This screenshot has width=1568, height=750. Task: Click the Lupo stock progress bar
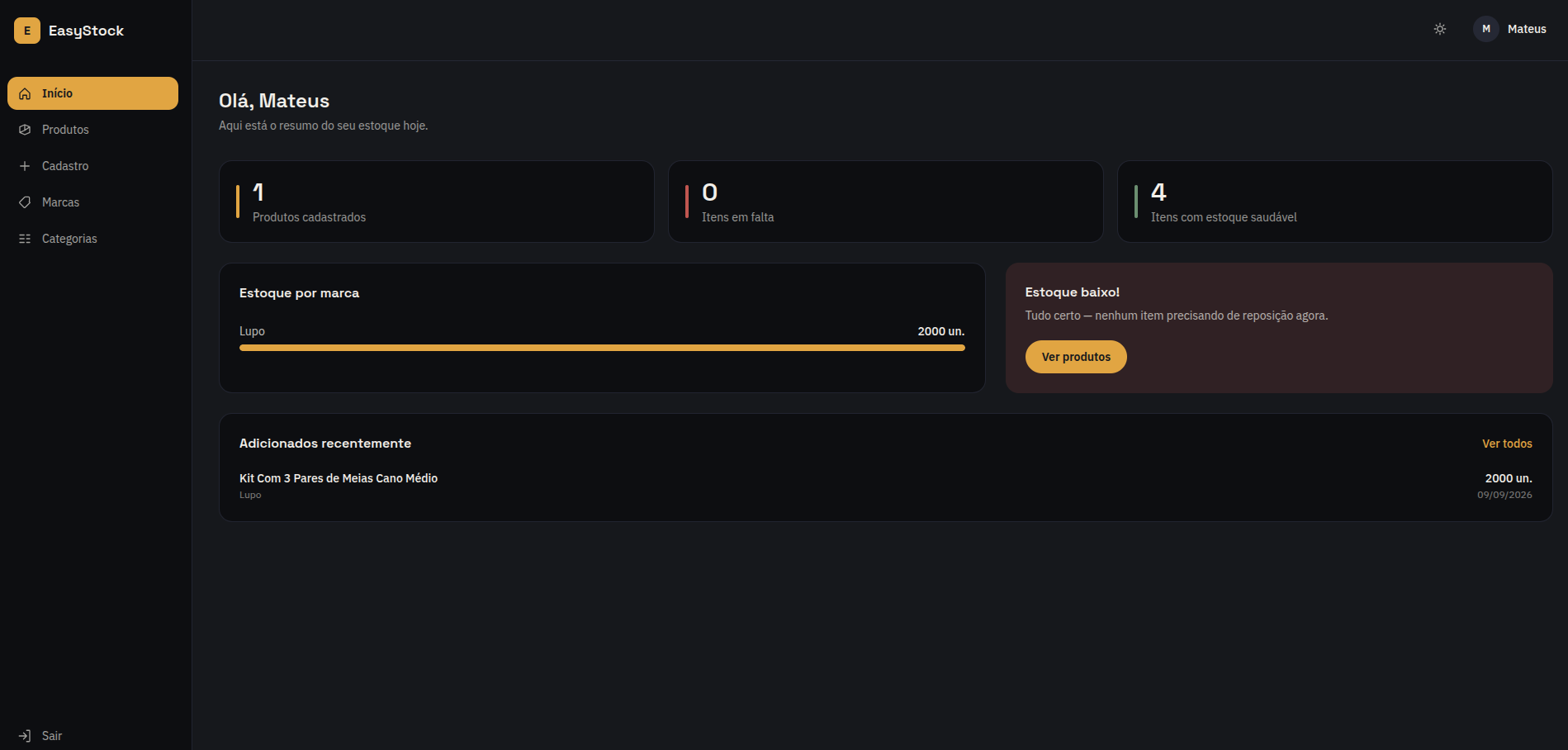click(602, 348)
